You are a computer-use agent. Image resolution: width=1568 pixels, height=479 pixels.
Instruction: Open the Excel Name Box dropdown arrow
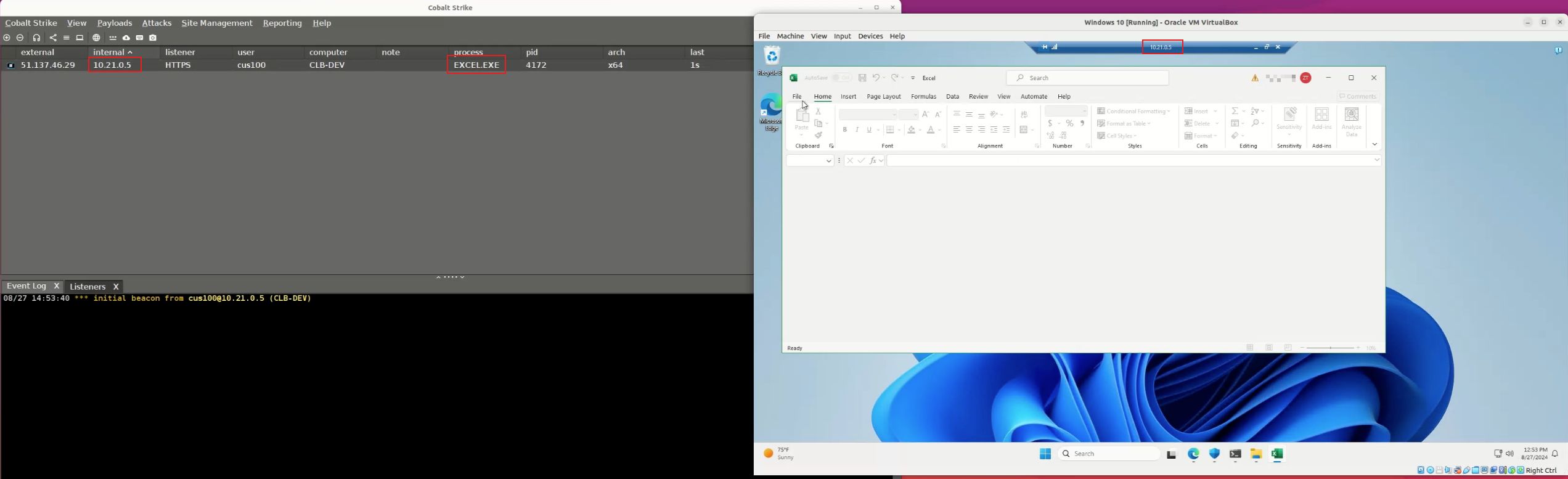tap(829, 161)
